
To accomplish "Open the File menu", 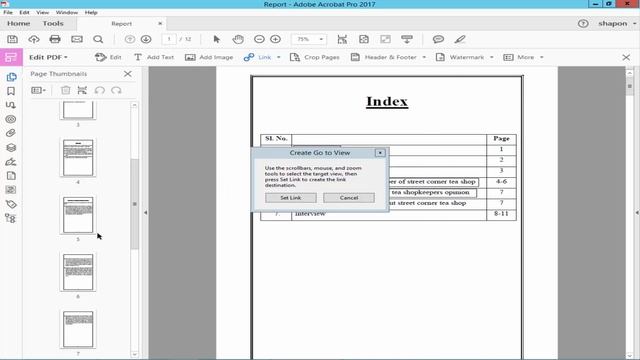I will 8,12.
